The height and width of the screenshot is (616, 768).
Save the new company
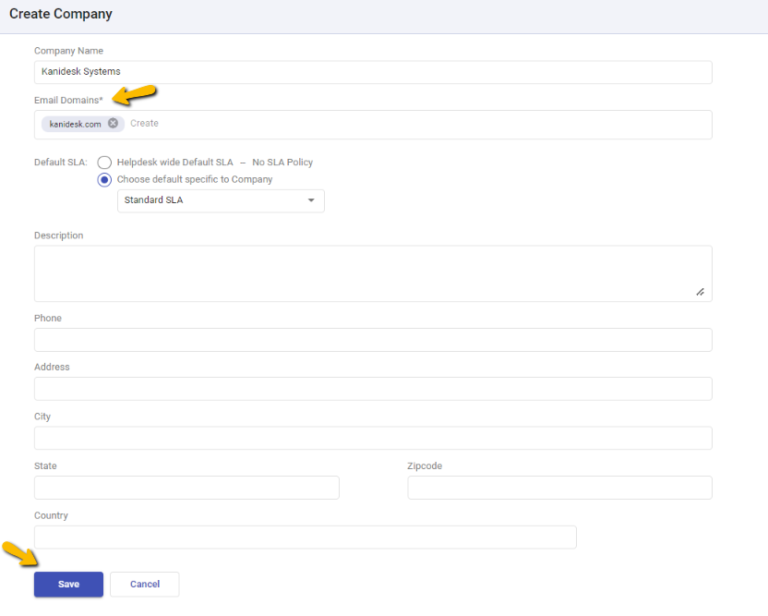click(x=68, y=584)
